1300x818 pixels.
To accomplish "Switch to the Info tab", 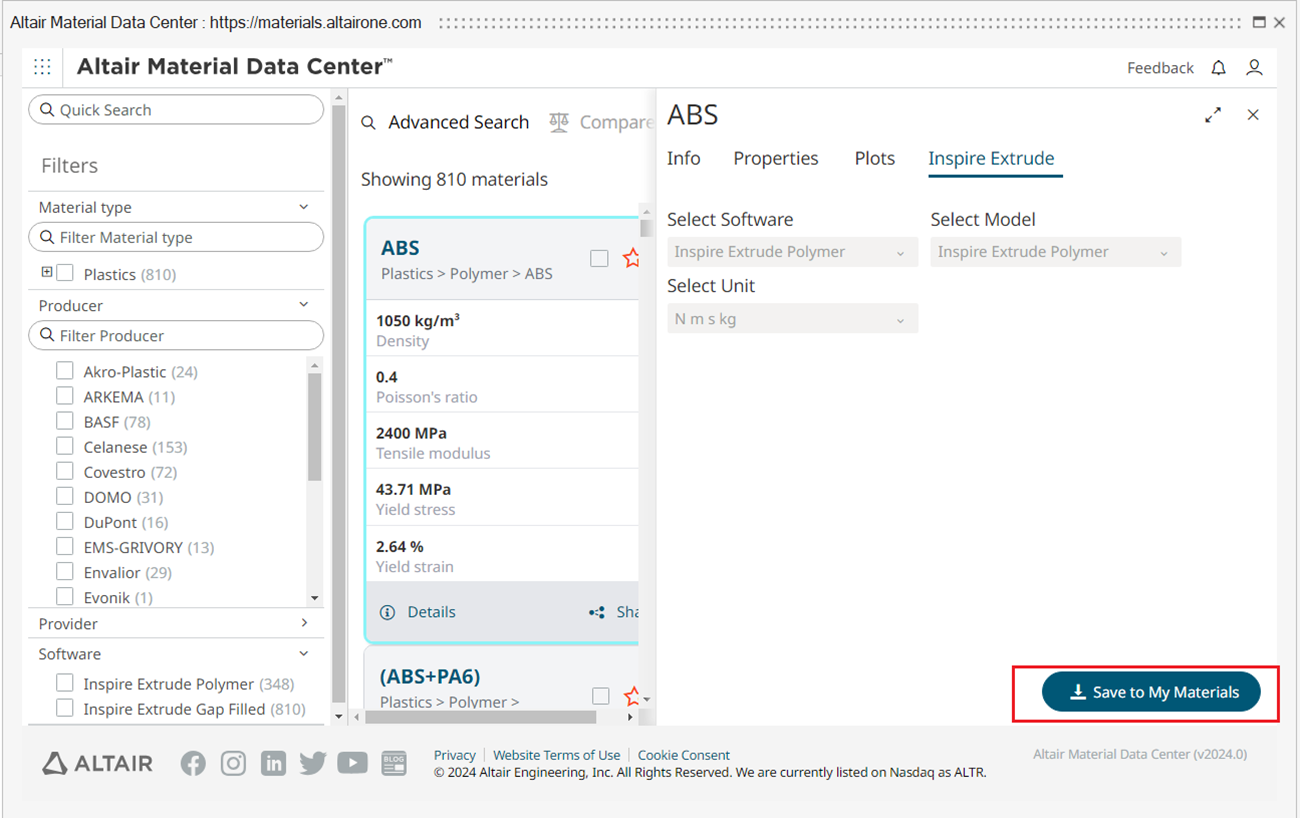I will click(x=684, y=158).
